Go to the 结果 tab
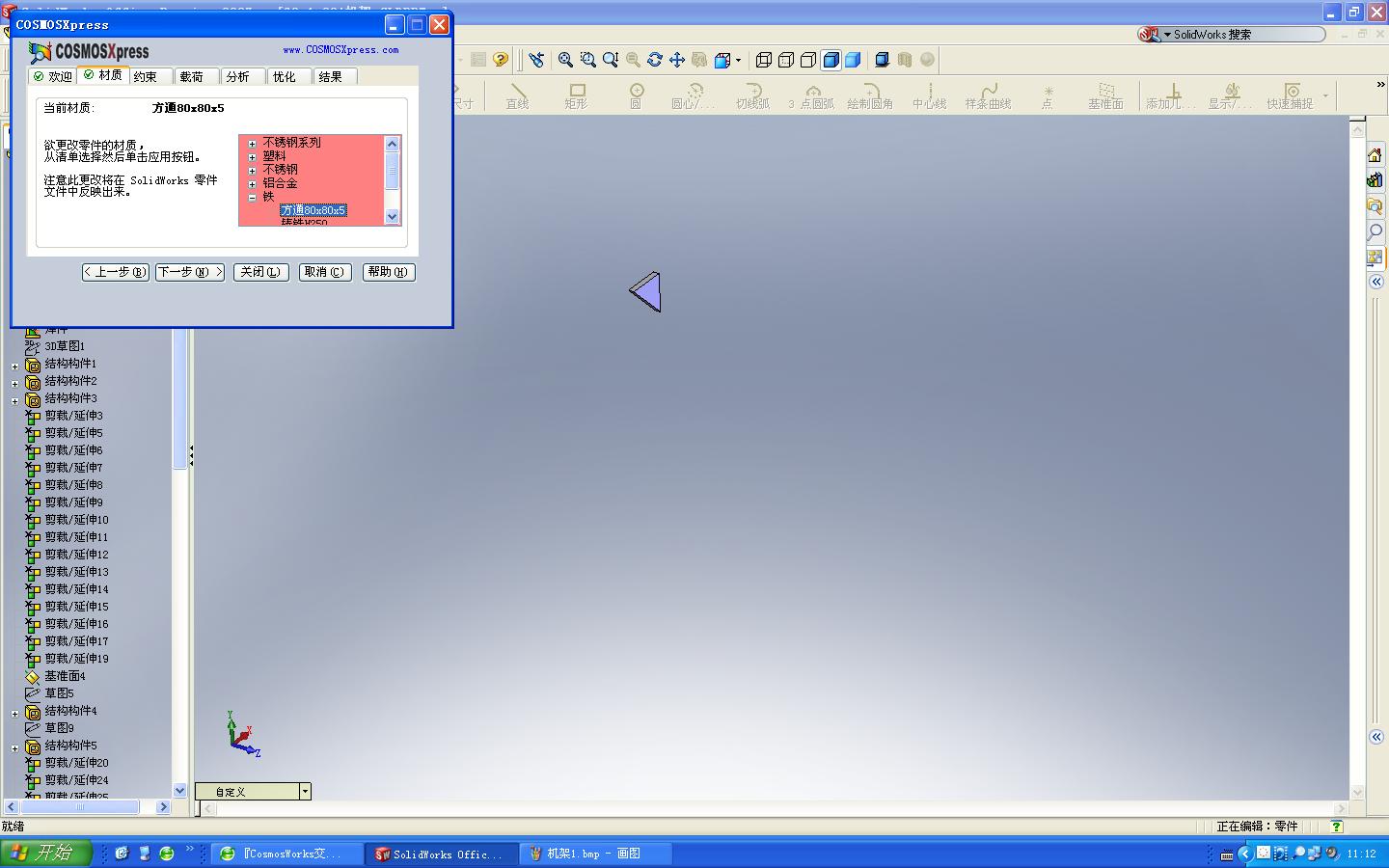 [337, 76]
